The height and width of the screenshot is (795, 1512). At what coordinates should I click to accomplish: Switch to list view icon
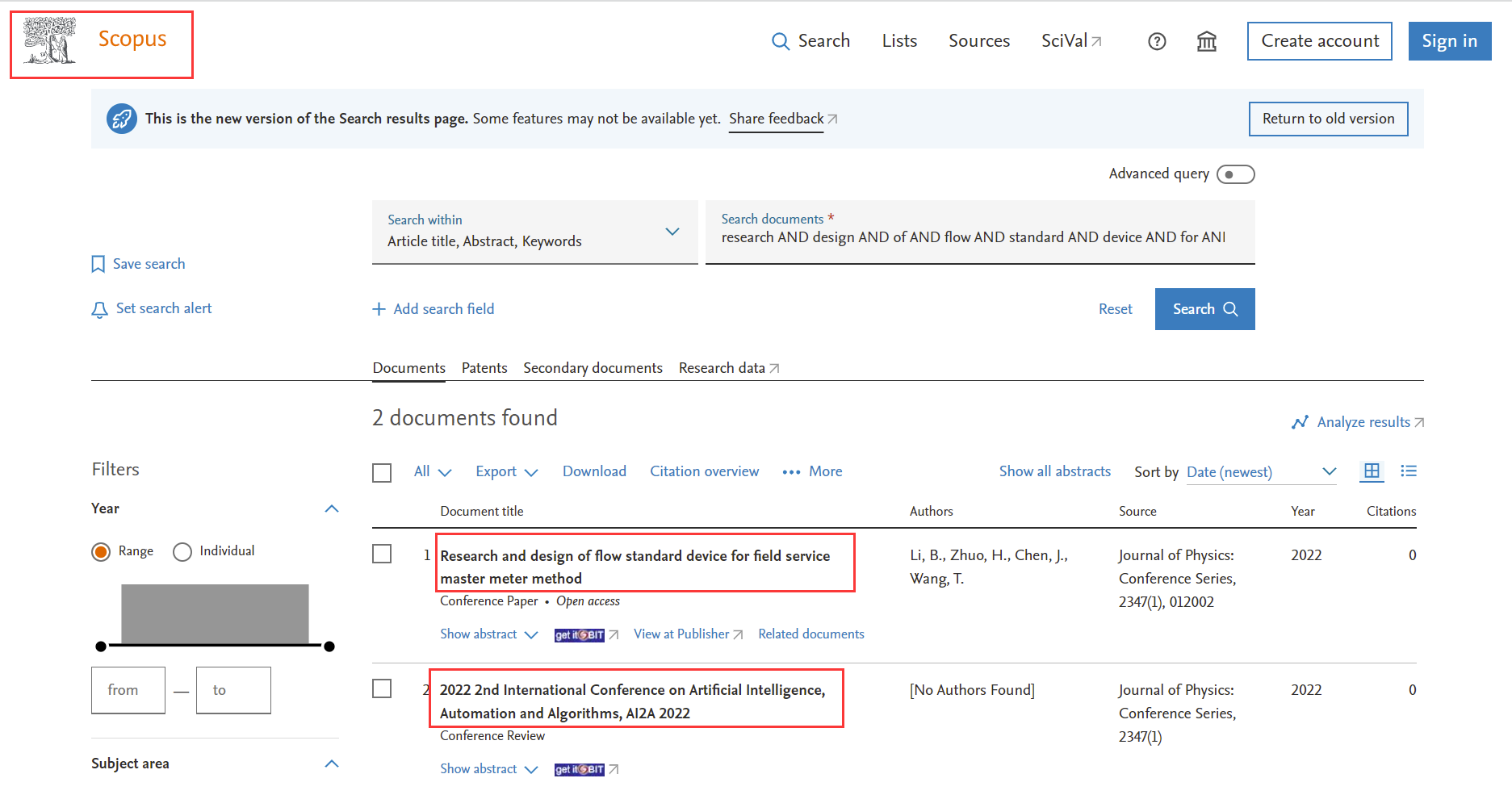1409,471
